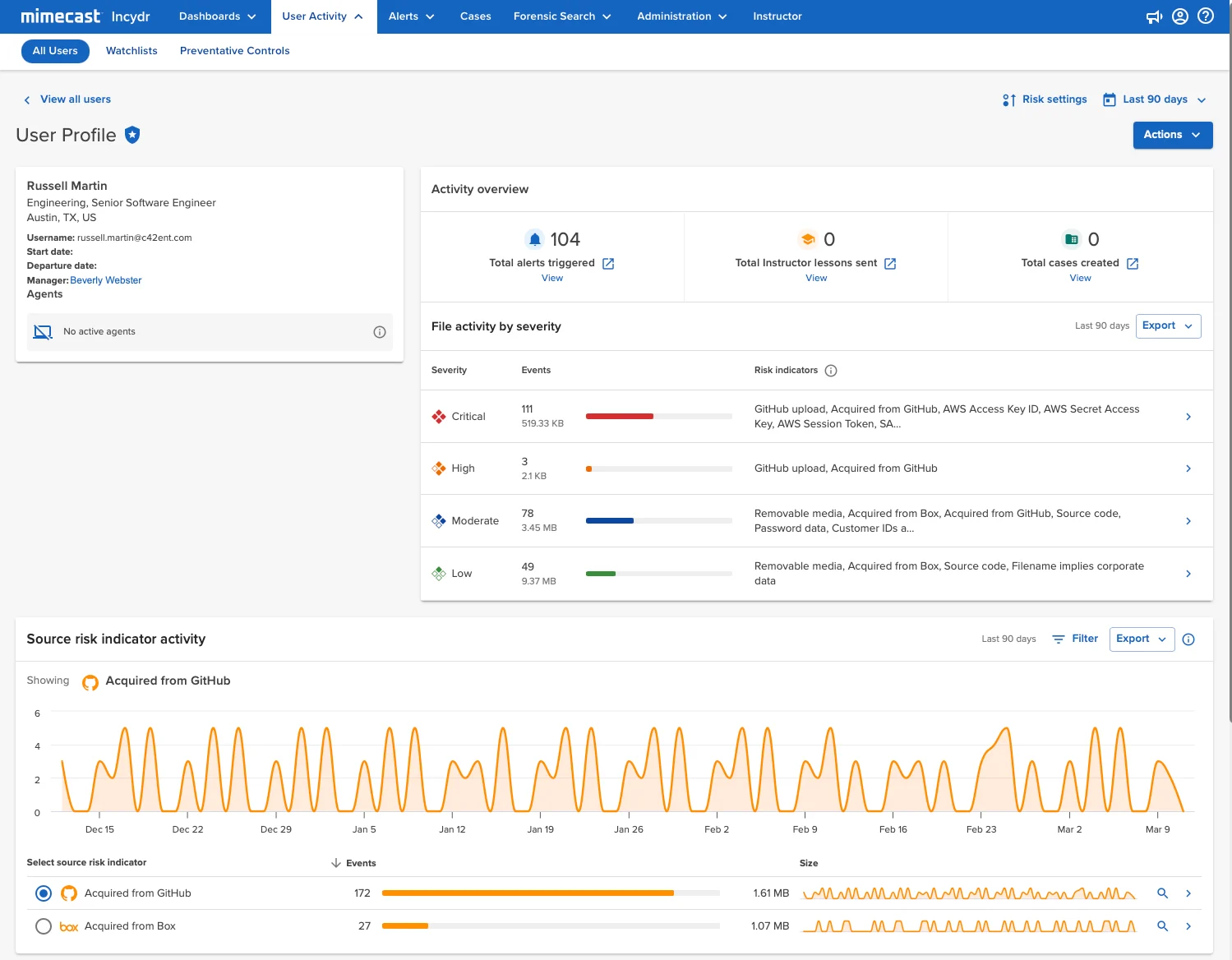Image resolution: width=1232 pixels, height=960 pixels.
Task: Open the Last 90 days date dropdown
Action: click(x=1155, y=99)
